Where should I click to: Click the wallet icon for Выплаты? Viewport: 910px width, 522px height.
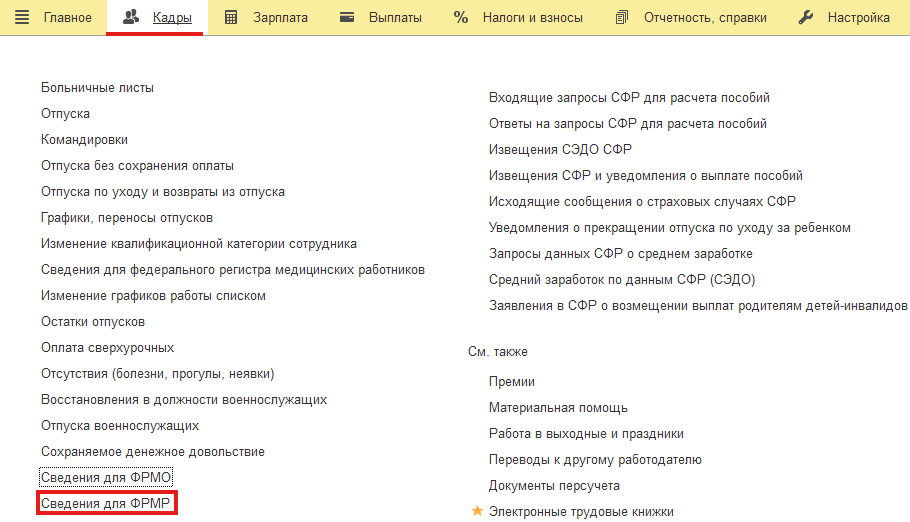click(x=346, y=17)
